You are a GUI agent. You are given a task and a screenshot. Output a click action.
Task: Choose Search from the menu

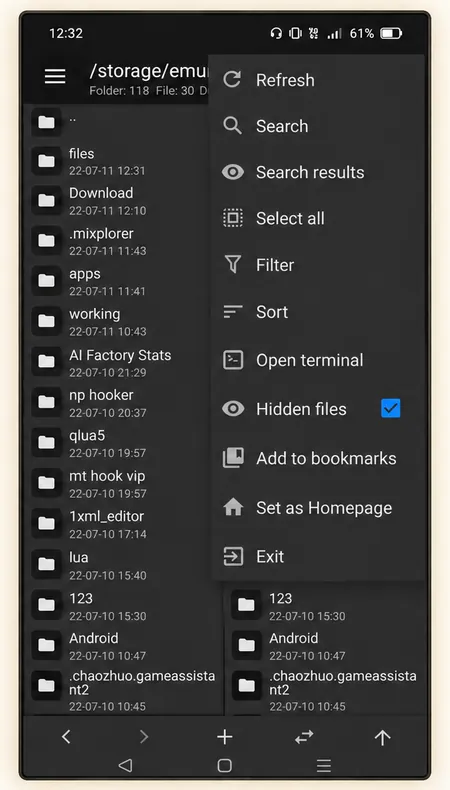(317, 126)
